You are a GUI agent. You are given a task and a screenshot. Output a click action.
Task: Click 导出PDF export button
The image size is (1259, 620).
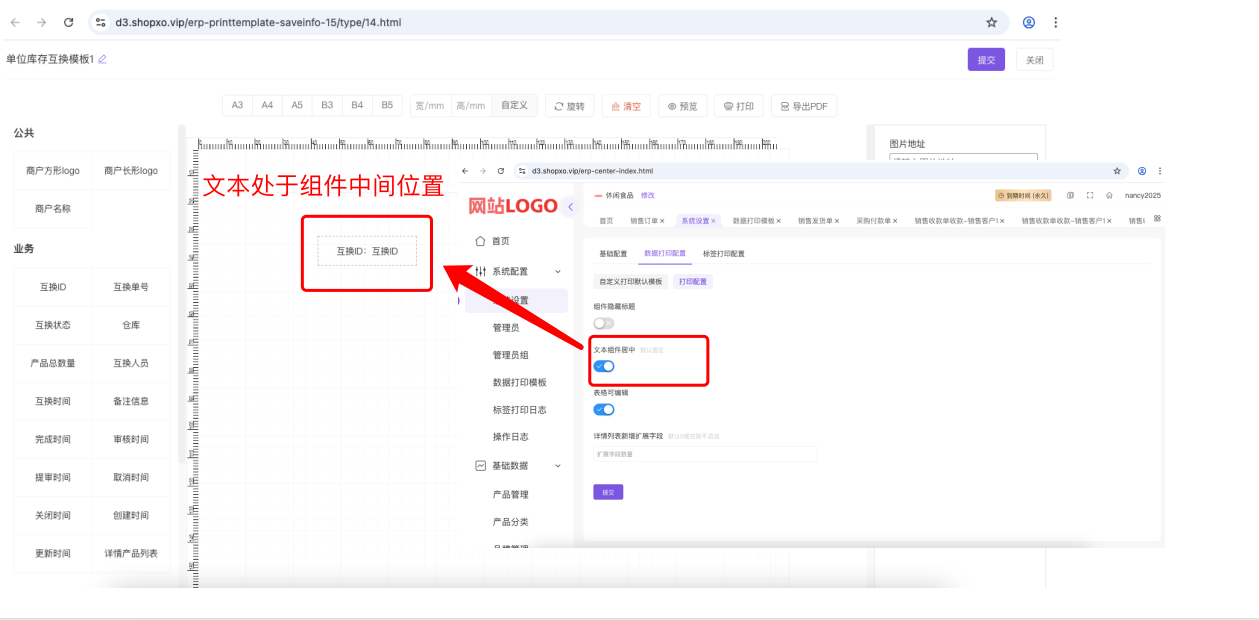coord(804,106)
